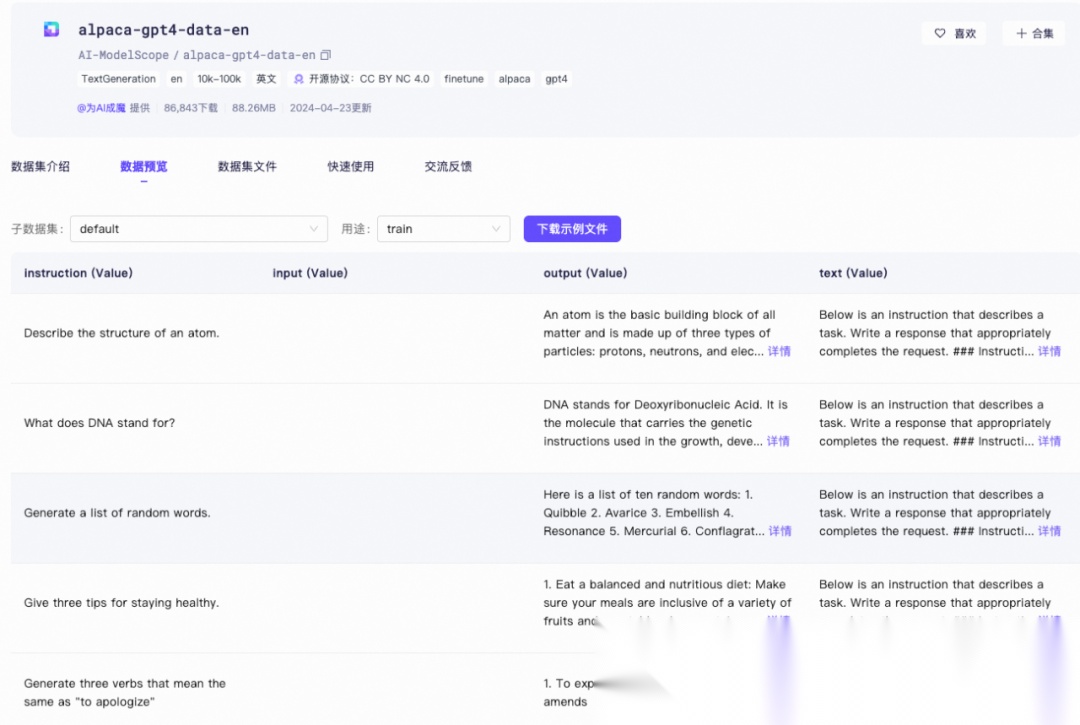Select the alpaca tag
1080x725 pixels.
click(515, 79)
